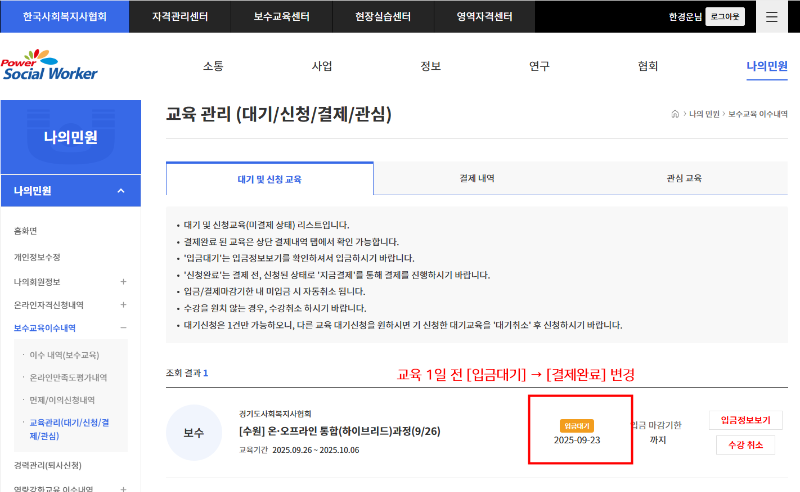Screen dimensions: 800x492
Task: Expand the 온라인자격신청내역 submenu
Action: (123, 304)
